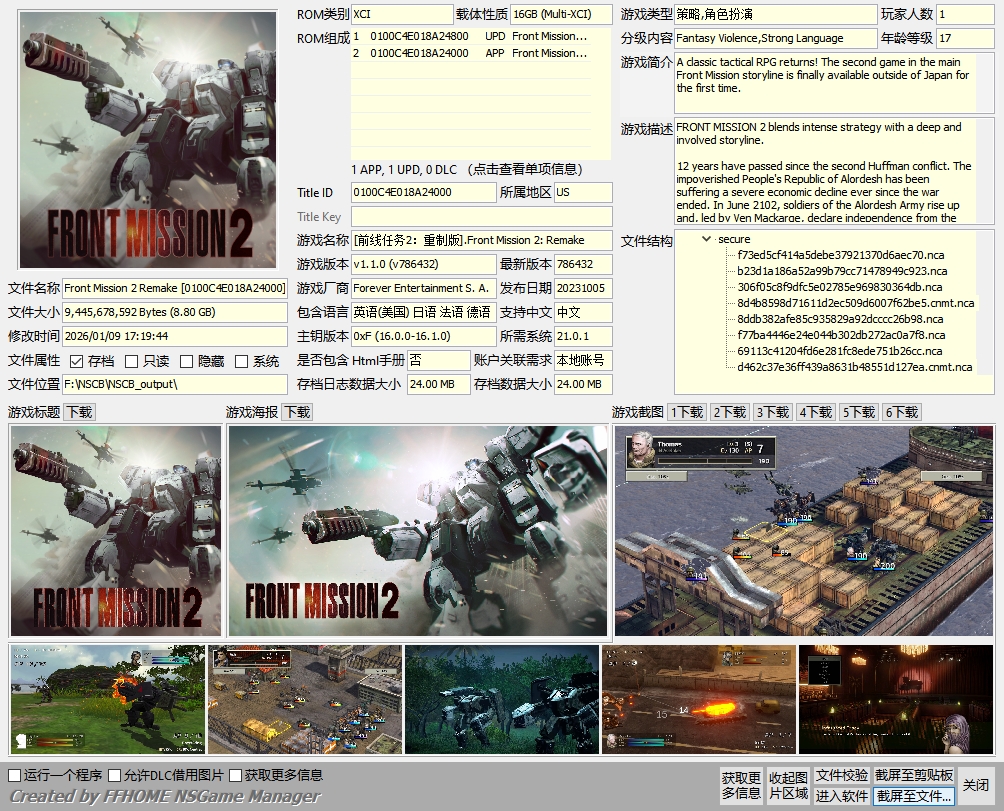Image resolution: width=1004 pixels, height=811 pixels.
Task: Click the 游戏名称 field with Front Mission 2: Remake
Action: (x=482, y=241)
